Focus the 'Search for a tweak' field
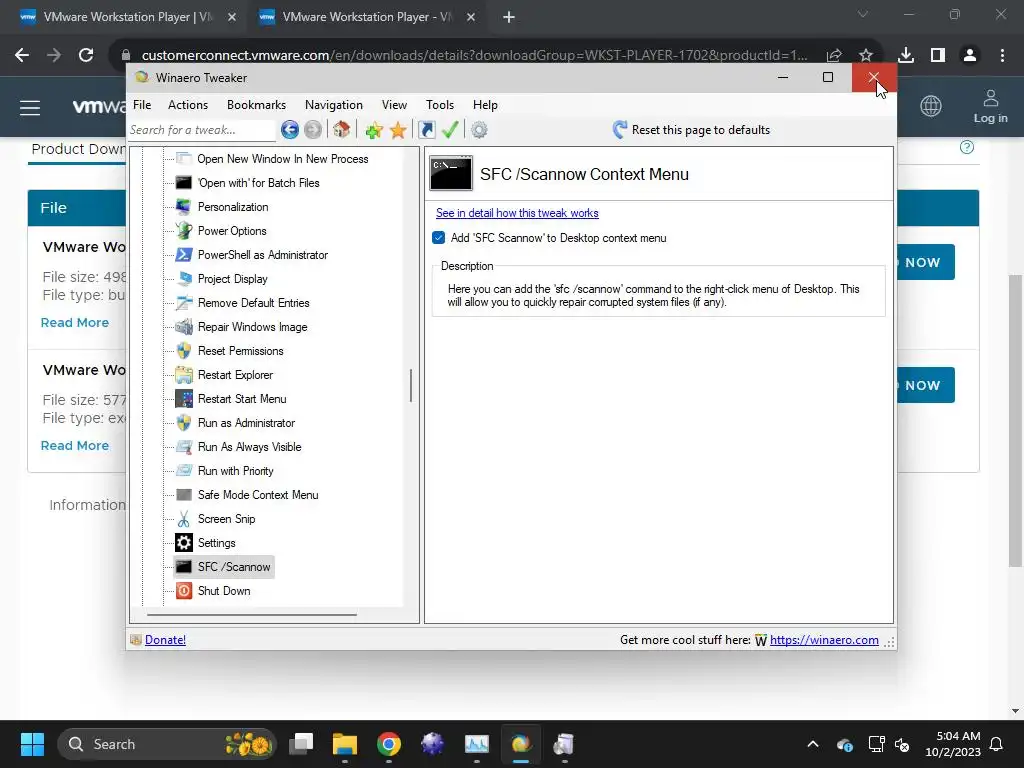The width and height of the screenshot is (1024, 768). [202, 130]
